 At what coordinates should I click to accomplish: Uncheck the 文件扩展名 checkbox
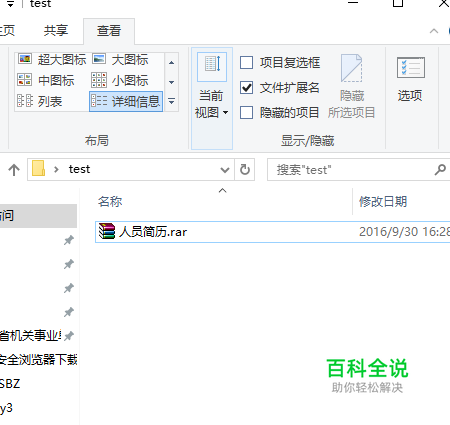click(x=247, y=88)
